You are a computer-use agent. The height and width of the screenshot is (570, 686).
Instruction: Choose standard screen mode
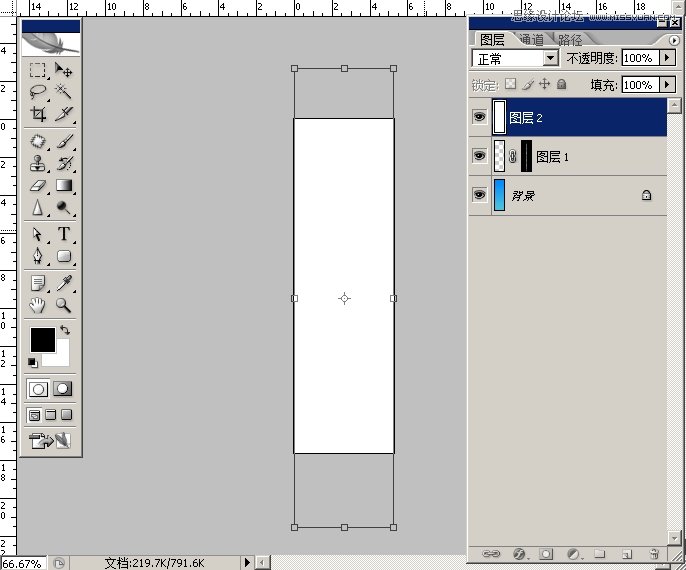tap(34, 415)
